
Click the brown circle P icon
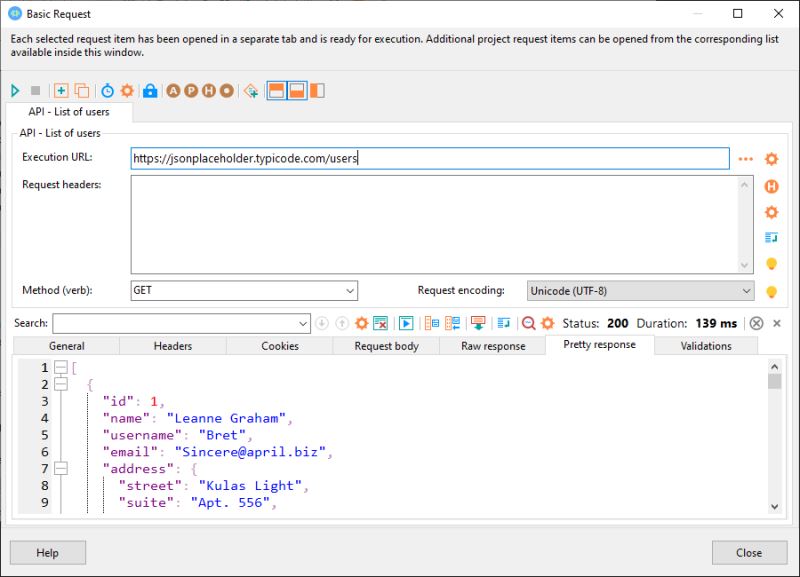(191, 91)
